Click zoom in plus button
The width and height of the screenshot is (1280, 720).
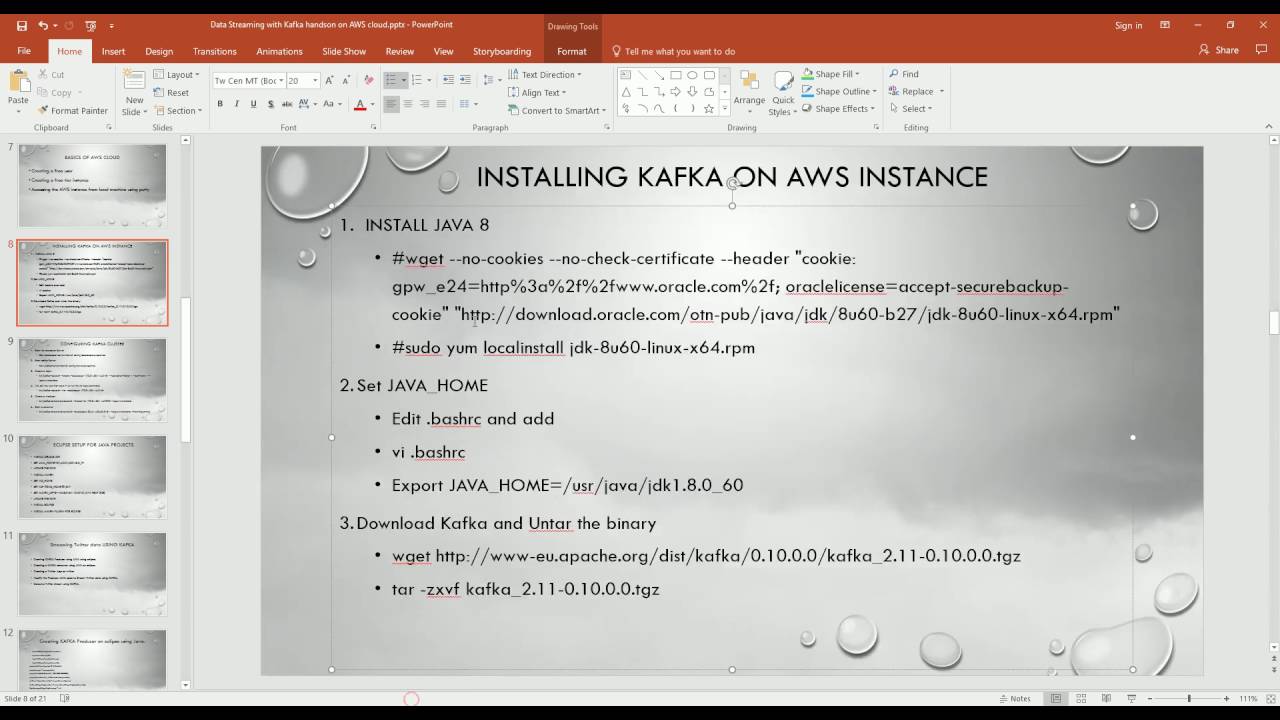[1227, 698]
